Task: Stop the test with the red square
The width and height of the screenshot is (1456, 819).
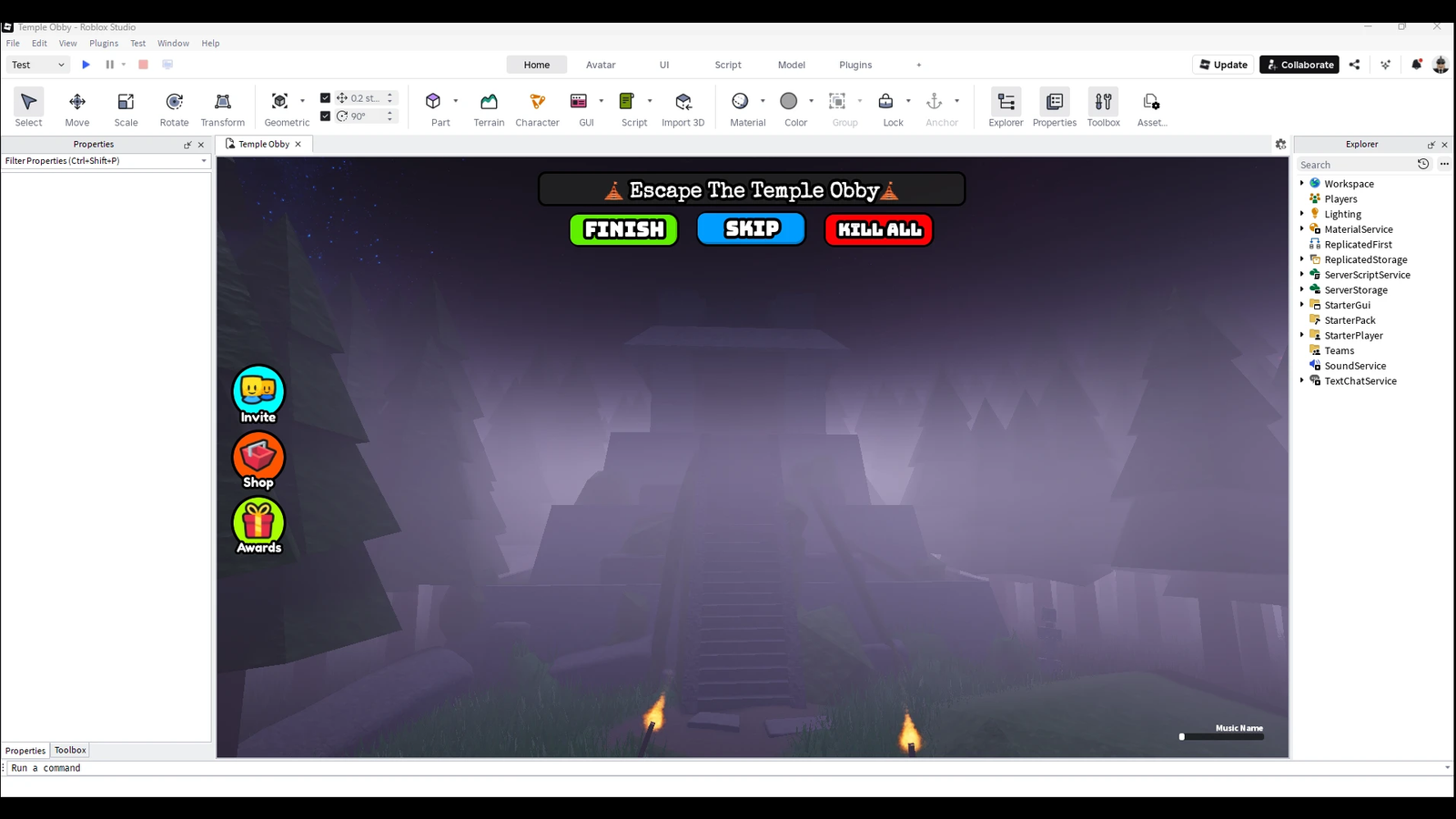Action: [x=143, y=65]
